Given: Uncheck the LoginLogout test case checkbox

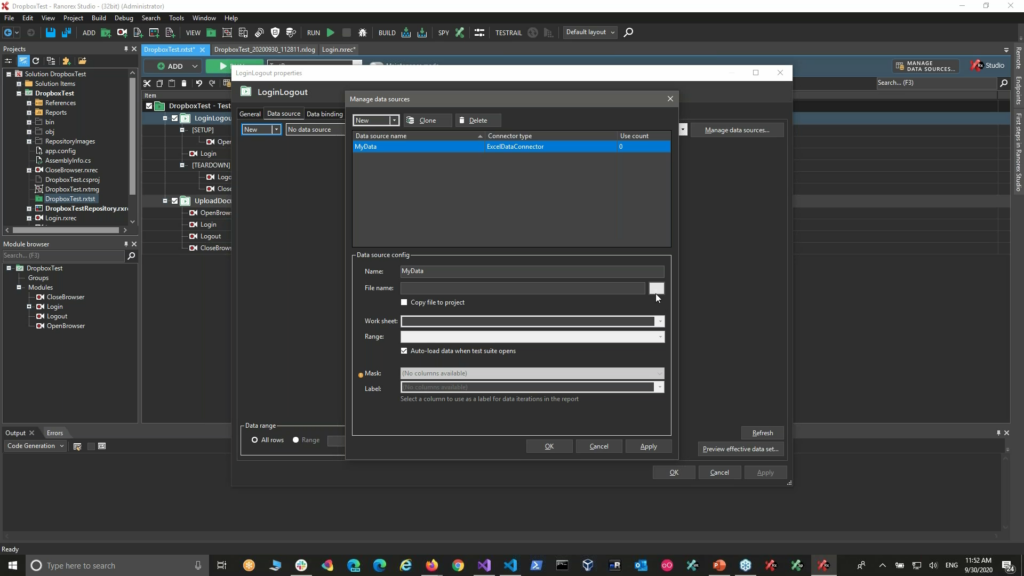Looking at the screenshot, I should [x=174, y=118].
